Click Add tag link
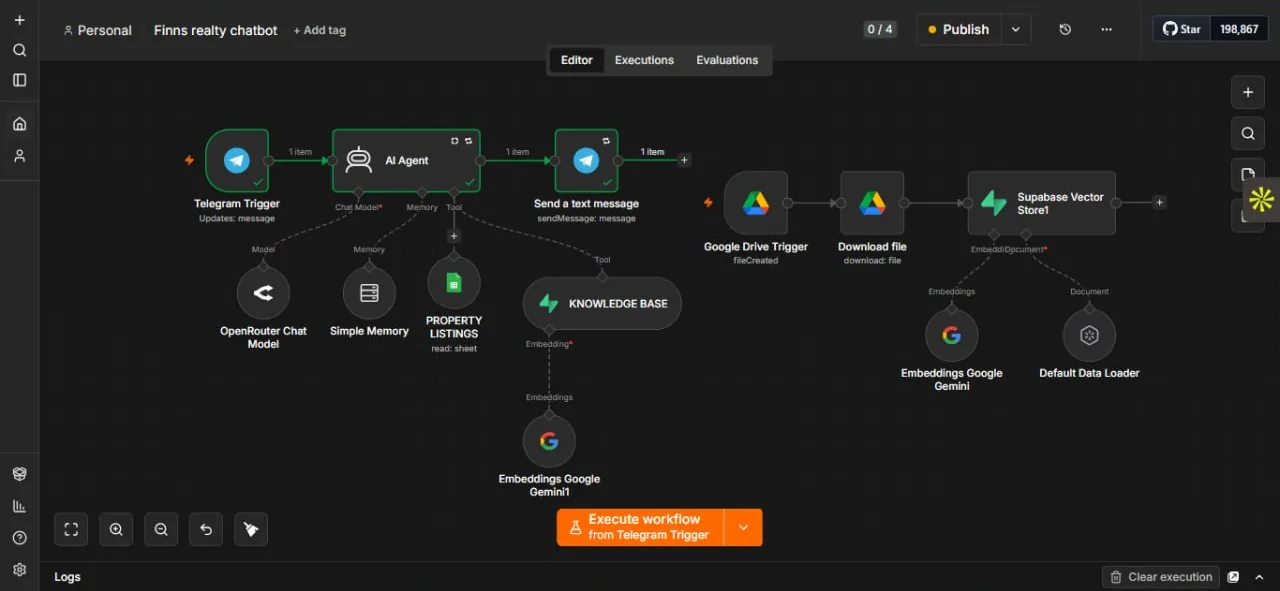 (320, 30)
